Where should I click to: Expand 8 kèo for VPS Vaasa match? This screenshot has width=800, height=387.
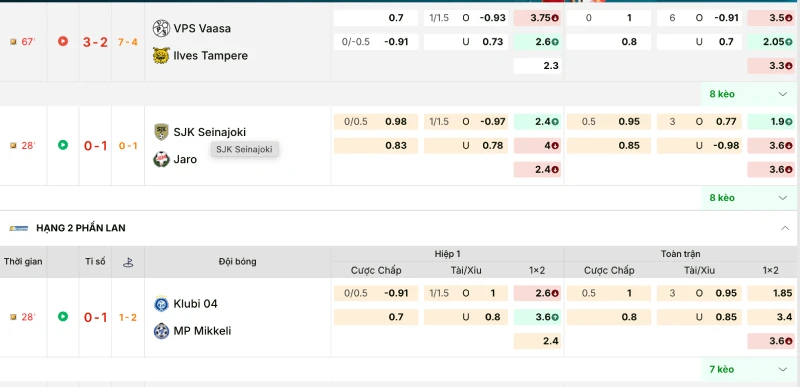[748, 94]
